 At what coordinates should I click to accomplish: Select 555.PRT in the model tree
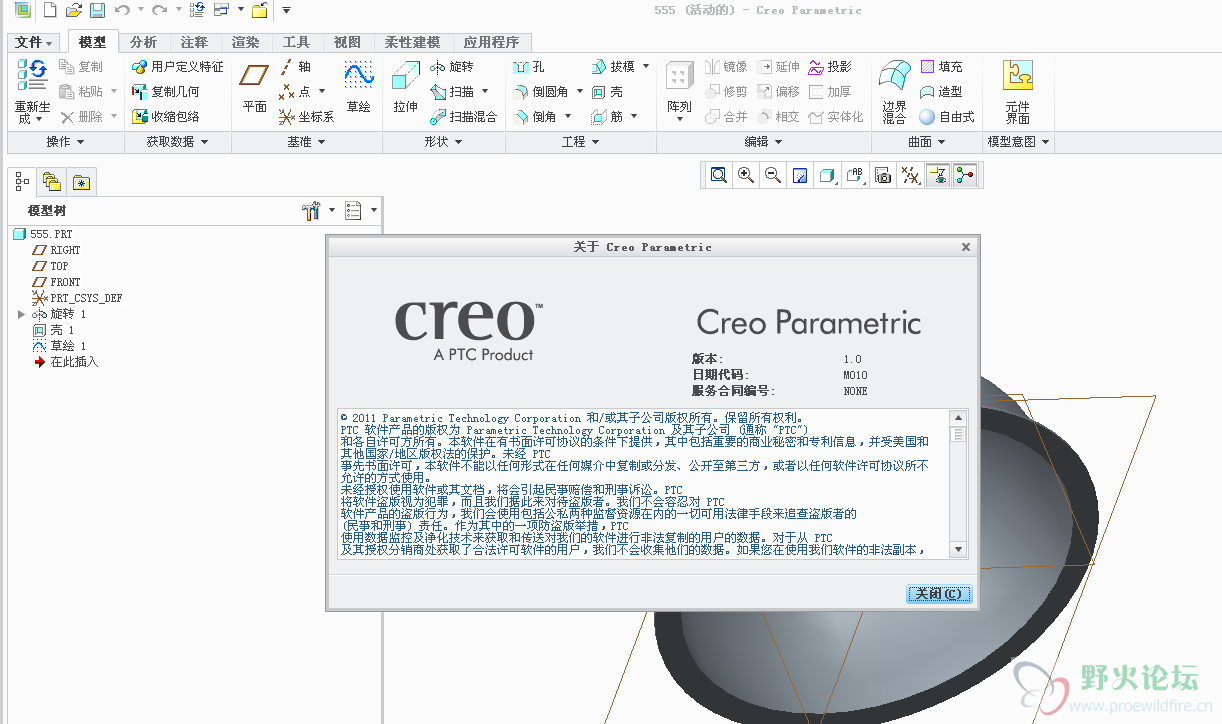(50, 234)
